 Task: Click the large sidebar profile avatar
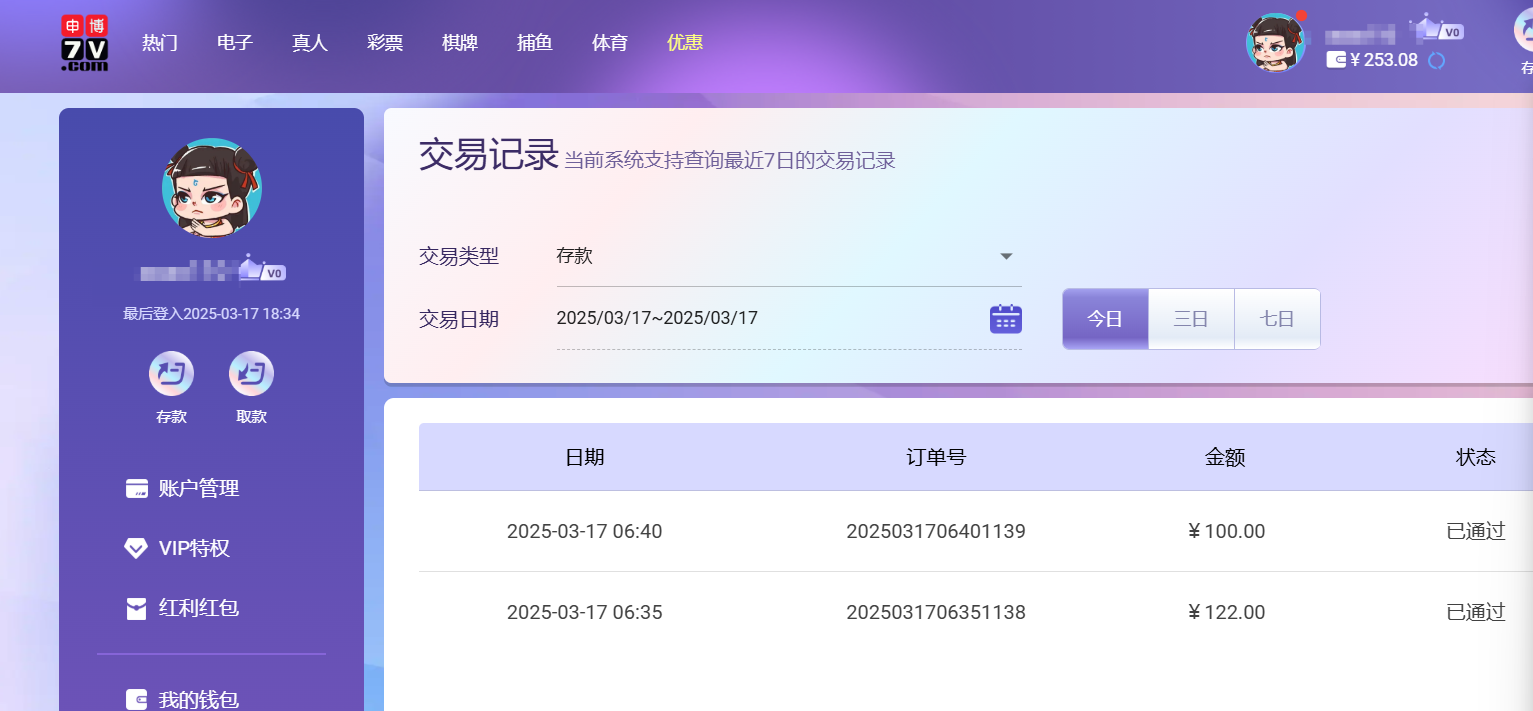pyautogui.click(x=211, y=188)
